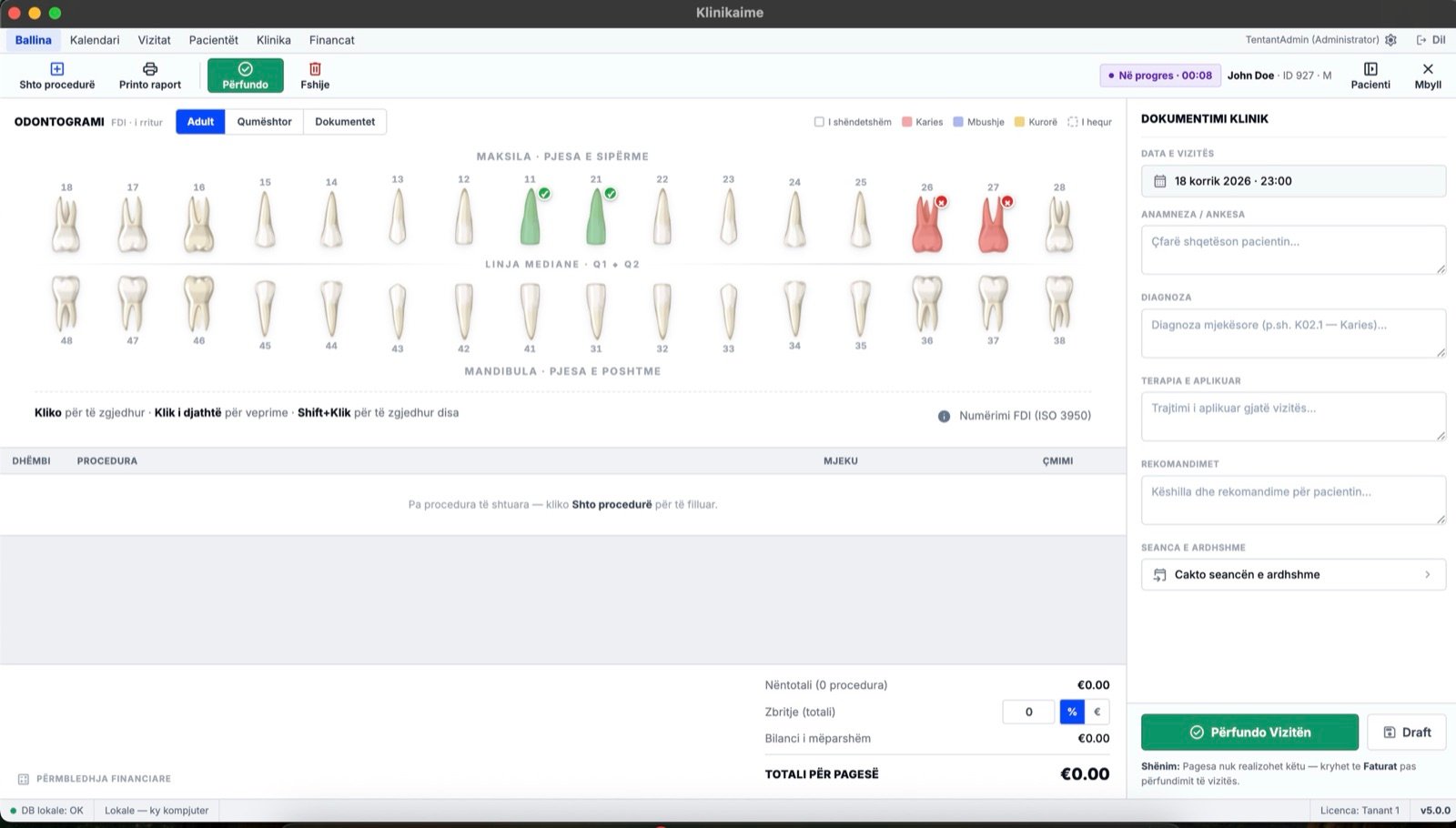This screenshot has width=1456, height=828.
Task: Switch to the Qumështor dentition tab
Action: tap(264, 122)
